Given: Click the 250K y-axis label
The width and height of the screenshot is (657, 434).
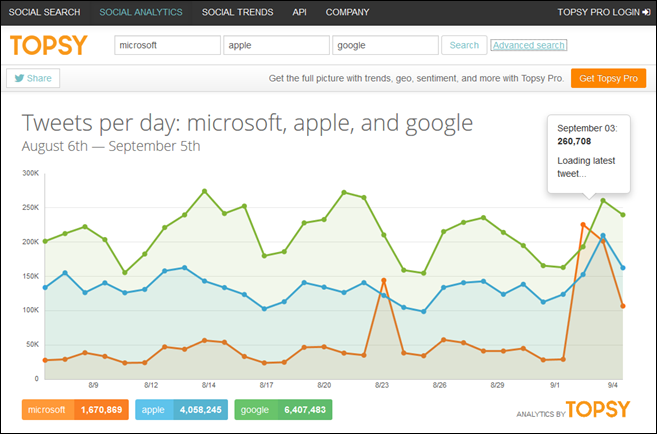Looking at the screenshot, I should click(x=31, y=207).
